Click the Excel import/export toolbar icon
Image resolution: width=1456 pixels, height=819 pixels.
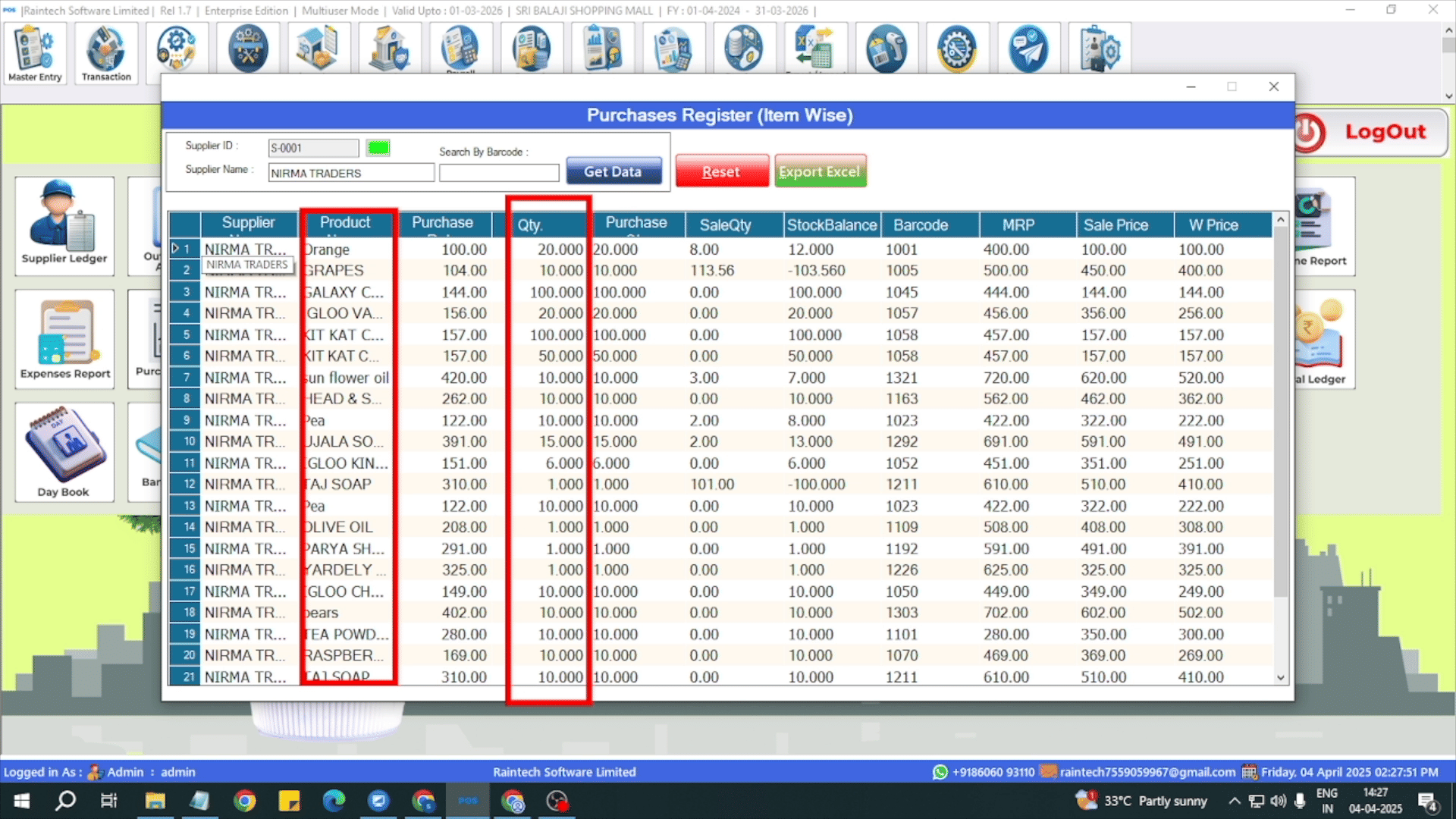pos(814,49)
